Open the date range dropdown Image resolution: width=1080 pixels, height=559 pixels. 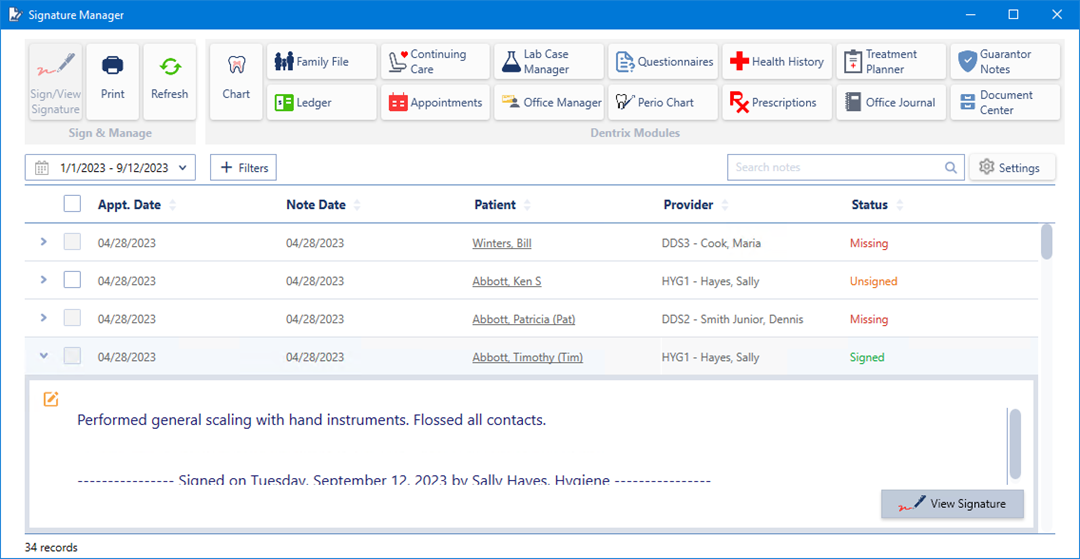pyautogui.click(x=110, y=168)
